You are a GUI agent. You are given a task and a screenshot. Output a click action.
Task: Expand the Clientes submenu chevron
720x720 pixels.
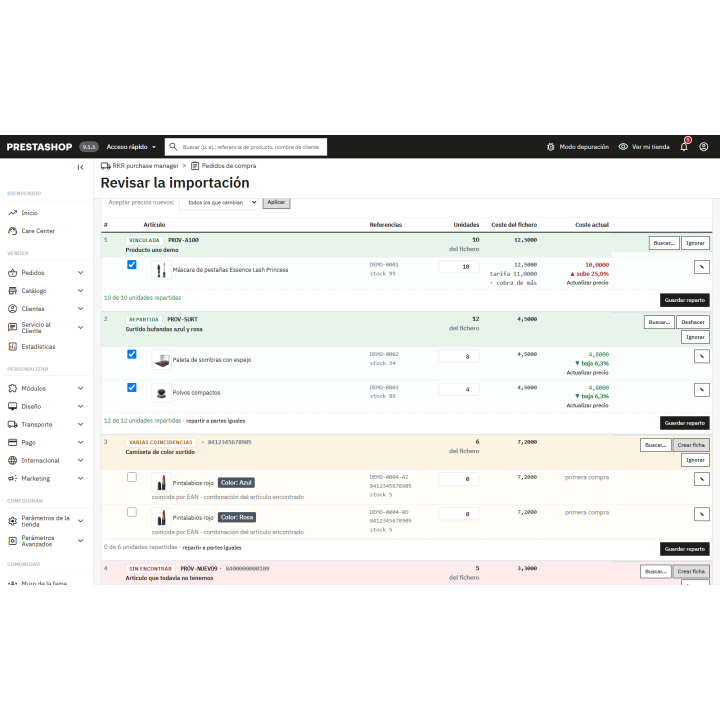[x=80, y=309]
